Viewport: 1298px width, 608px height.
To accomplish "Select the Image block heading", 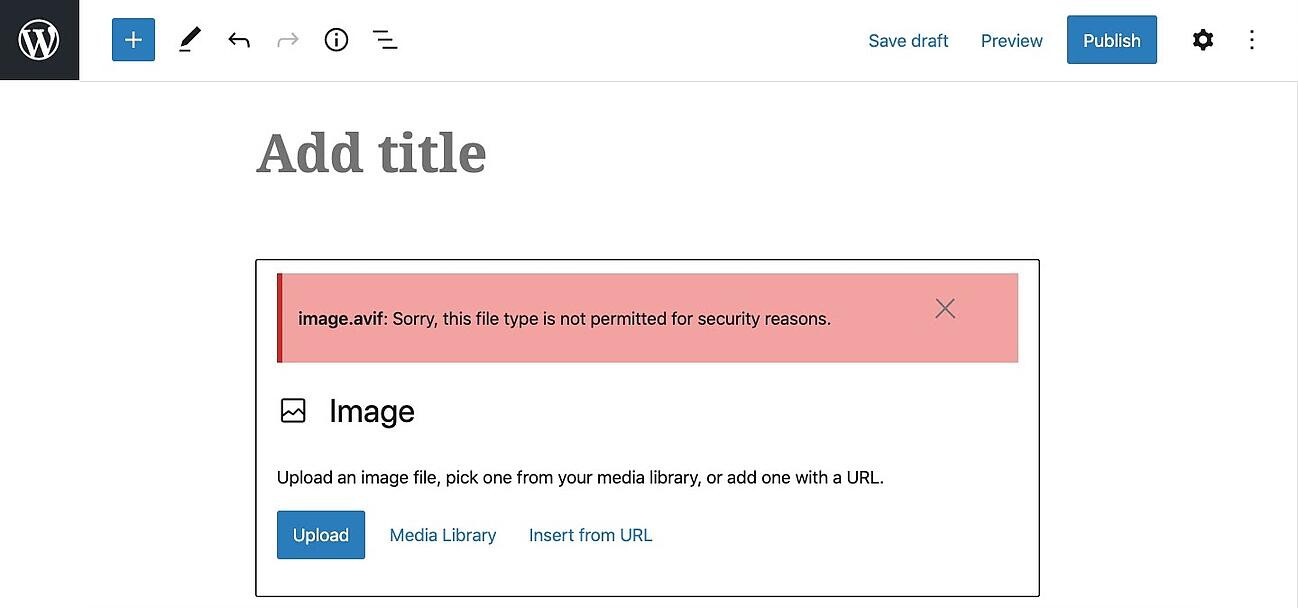I will coord(372,411).
